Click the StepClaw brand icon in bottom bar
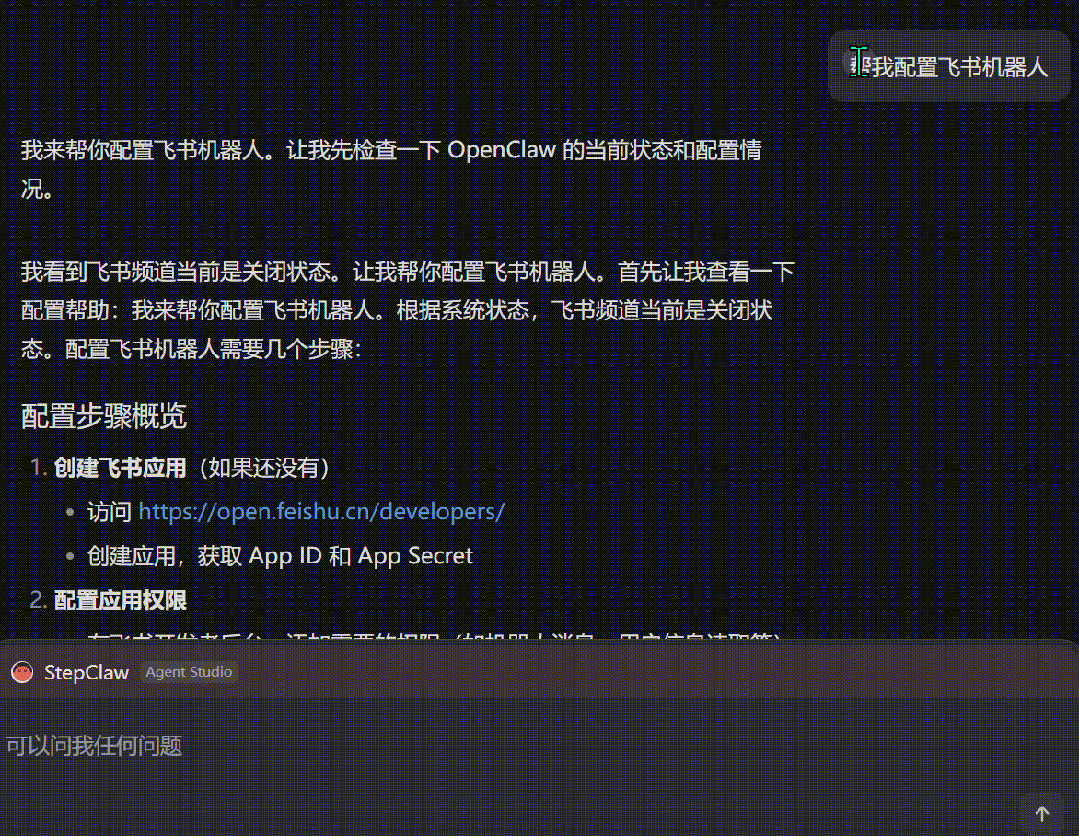1079x836 pixels. point(22,672)
